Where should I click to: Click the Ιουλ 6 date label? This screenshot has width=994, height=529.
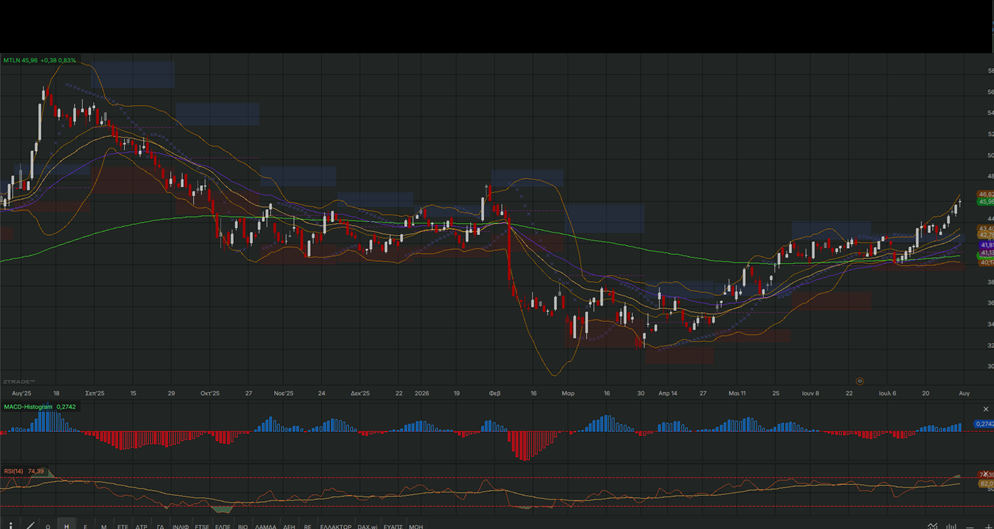tap(887, 393)
